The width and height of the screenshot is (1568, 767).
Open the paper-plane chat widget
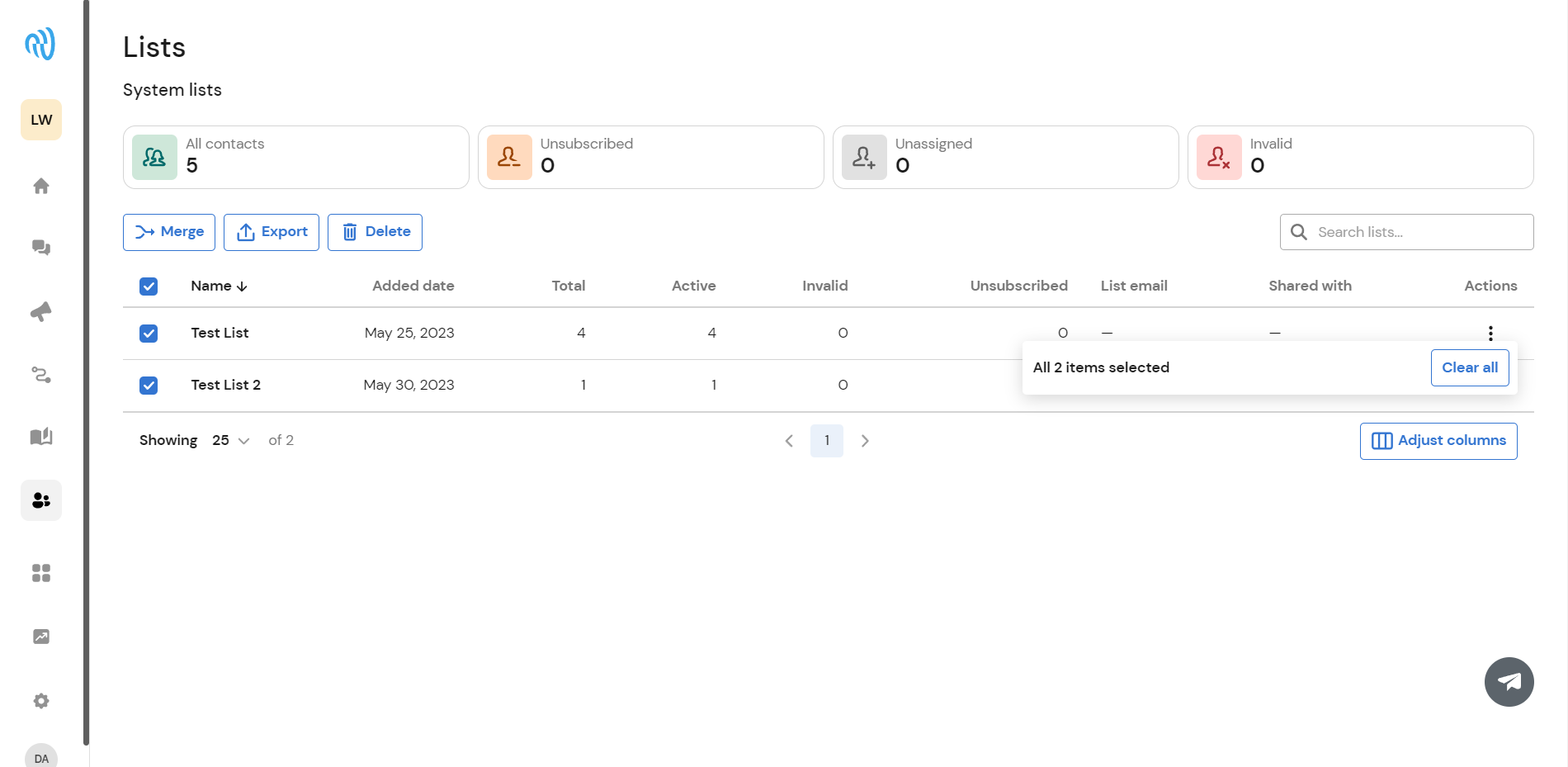[1509, 682]
